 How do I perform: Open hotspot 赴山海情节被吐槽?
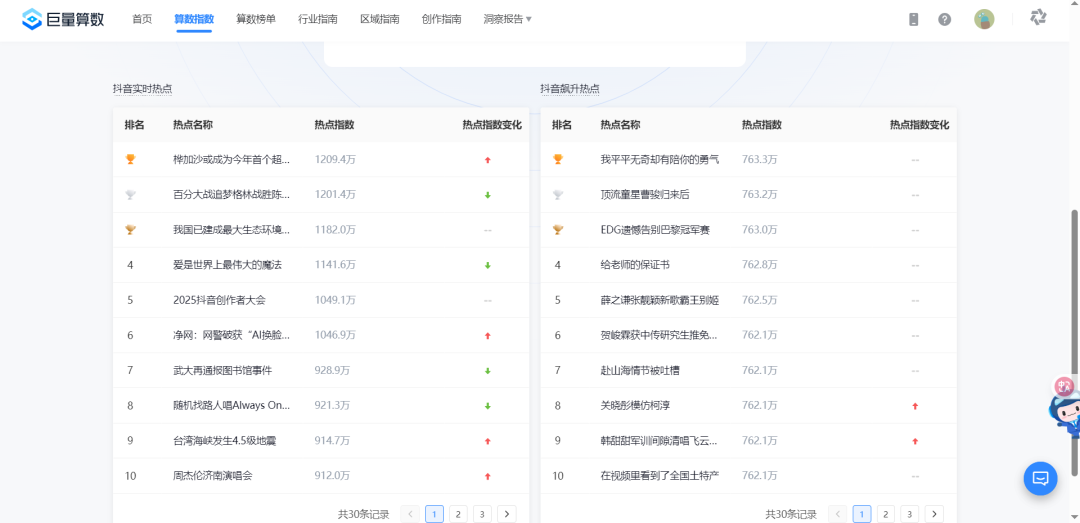pyautogui.click(x=640, y=371)
